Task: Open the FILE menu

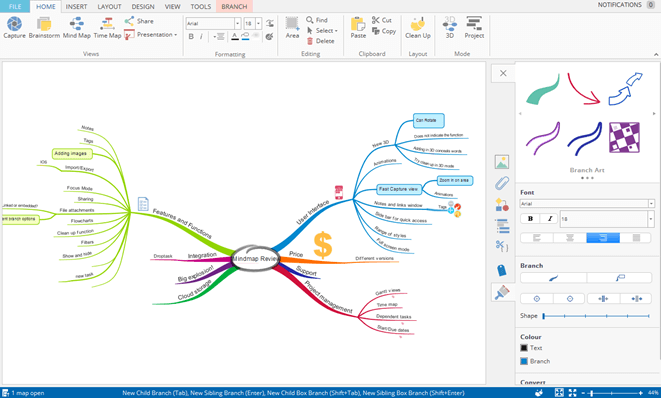Action: (15, 6)
